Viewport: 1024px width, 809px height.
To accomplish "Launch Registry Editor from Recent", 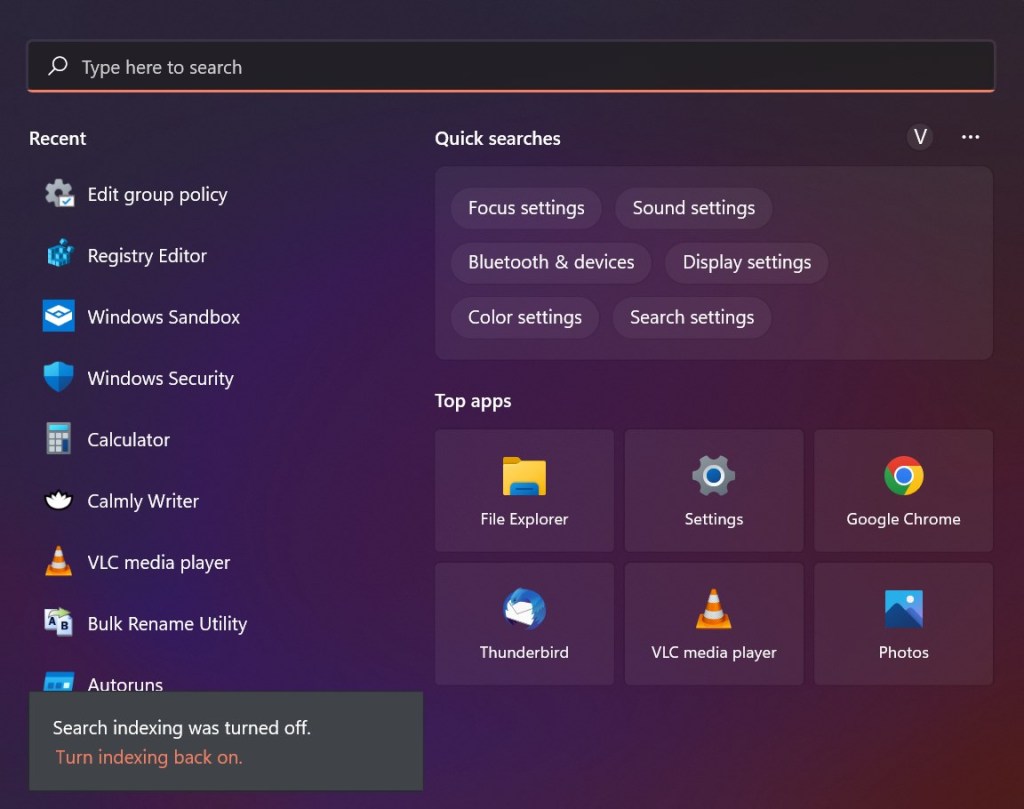I will [146, 256].
